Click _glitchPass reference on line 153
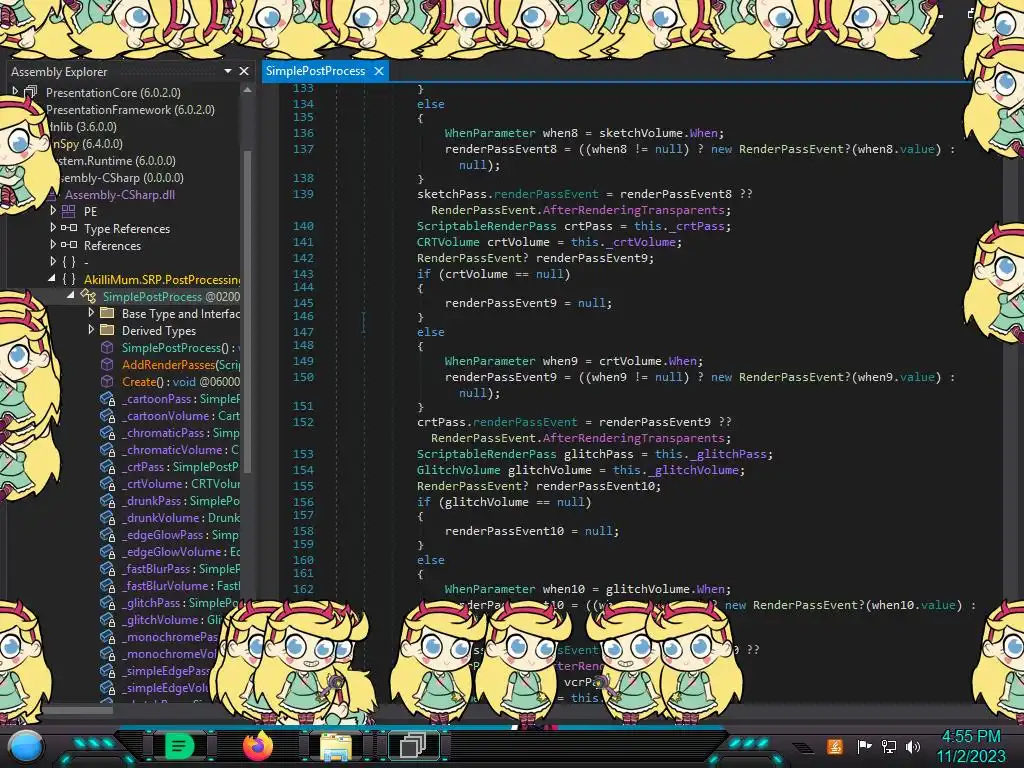 coord(728,454)
